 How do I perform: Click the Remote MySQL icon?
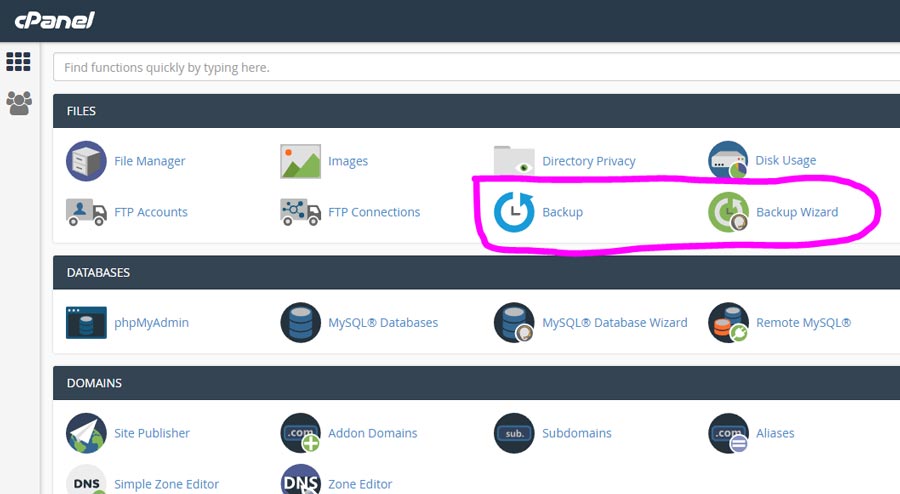coord(728,322)
